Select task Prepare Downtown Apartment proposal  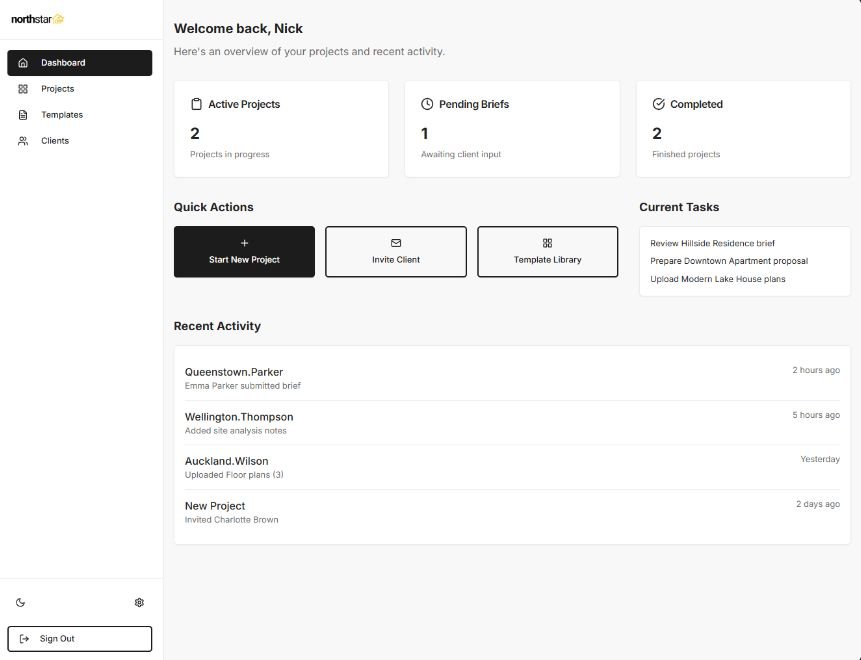tap(729, 261)
